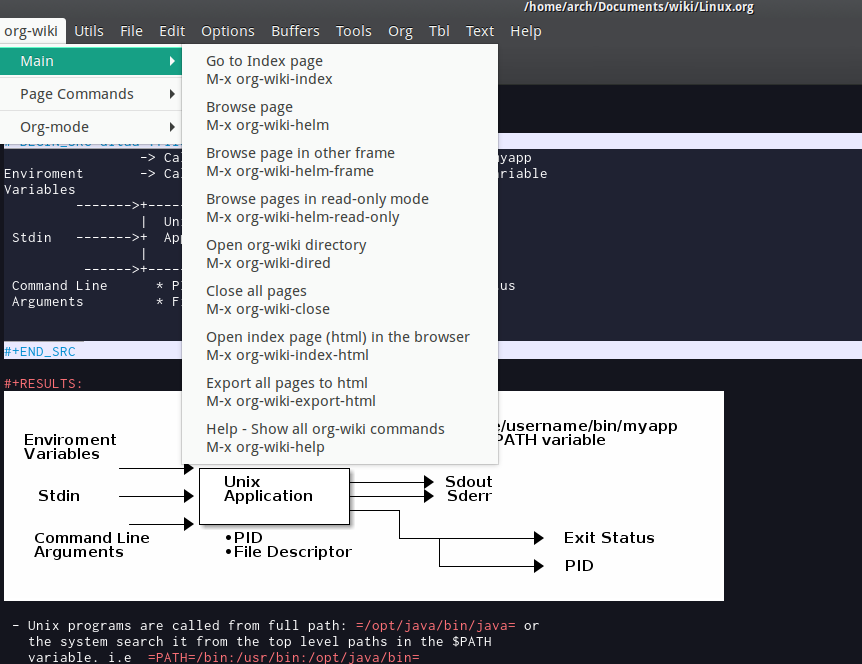The height and width of the screenshot is (664, 862).
Task: Choose Go to Index page
Action: click(340, 70)
